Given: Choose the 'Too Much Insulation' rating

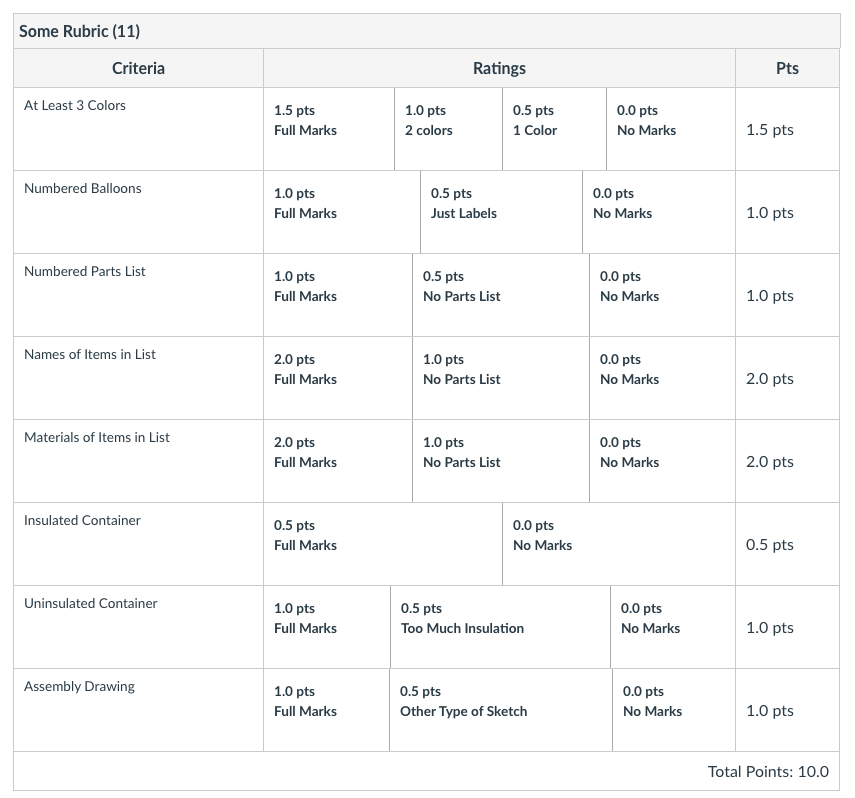Looking at the screenshot, I should coord(501,627).
